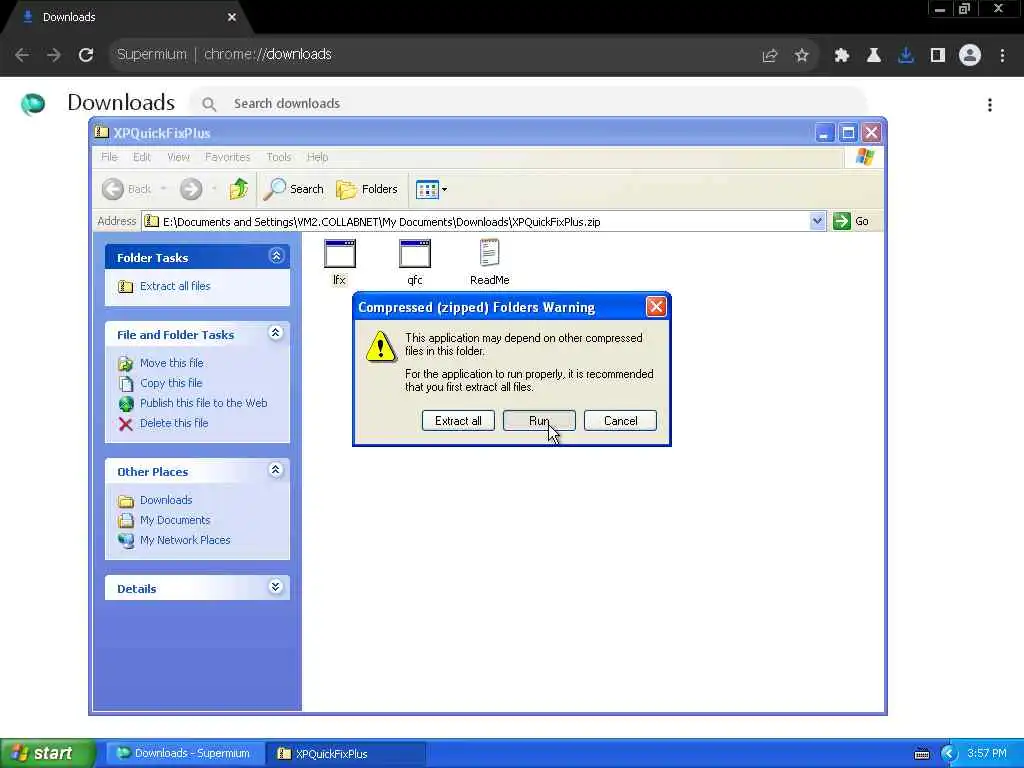Expand the Address bar dropdown arrow
Image resolution: width=1024 pixels, height=768 pixels.
click(817, 221)
